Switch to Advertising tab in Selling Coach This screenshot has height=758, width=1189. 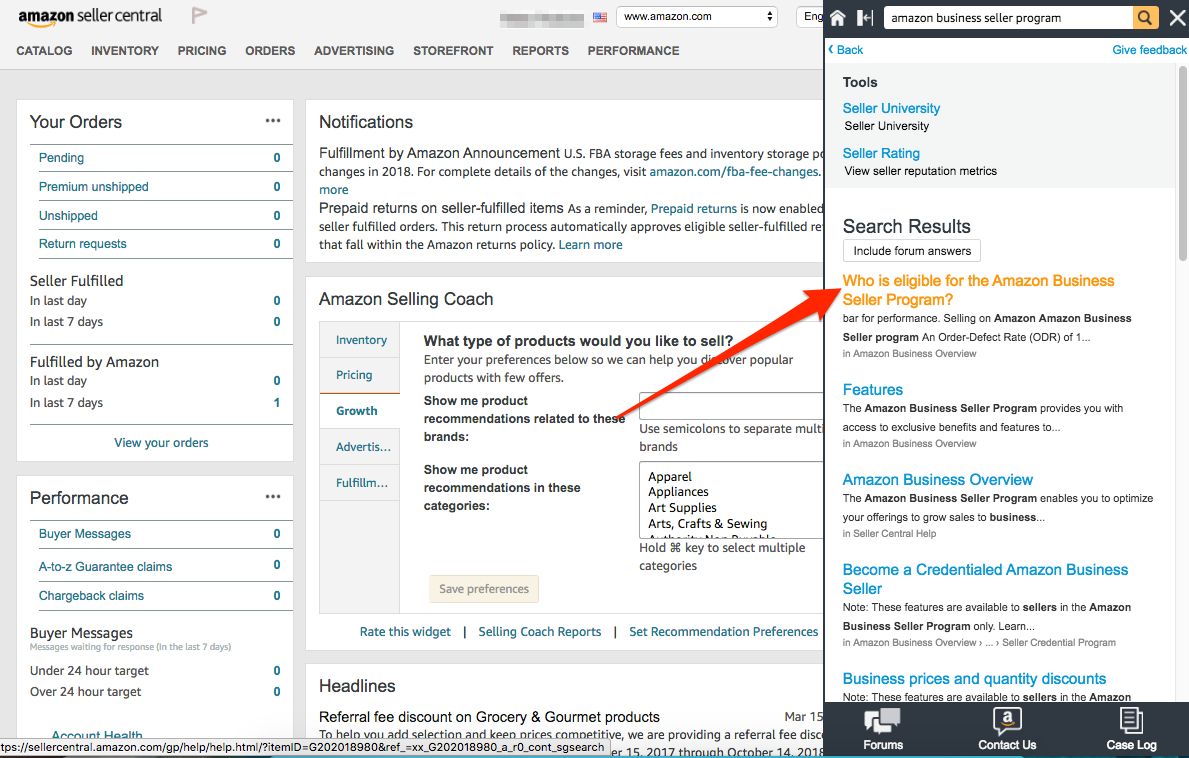(x=360, y=447)
